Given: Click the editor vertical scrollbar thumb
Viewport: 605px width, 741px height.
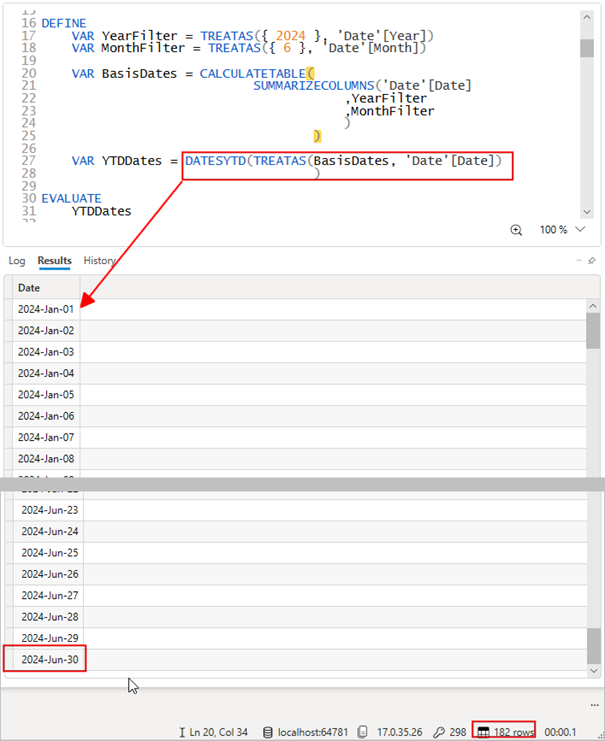Looking at the screenshot, I should (587, 48).
